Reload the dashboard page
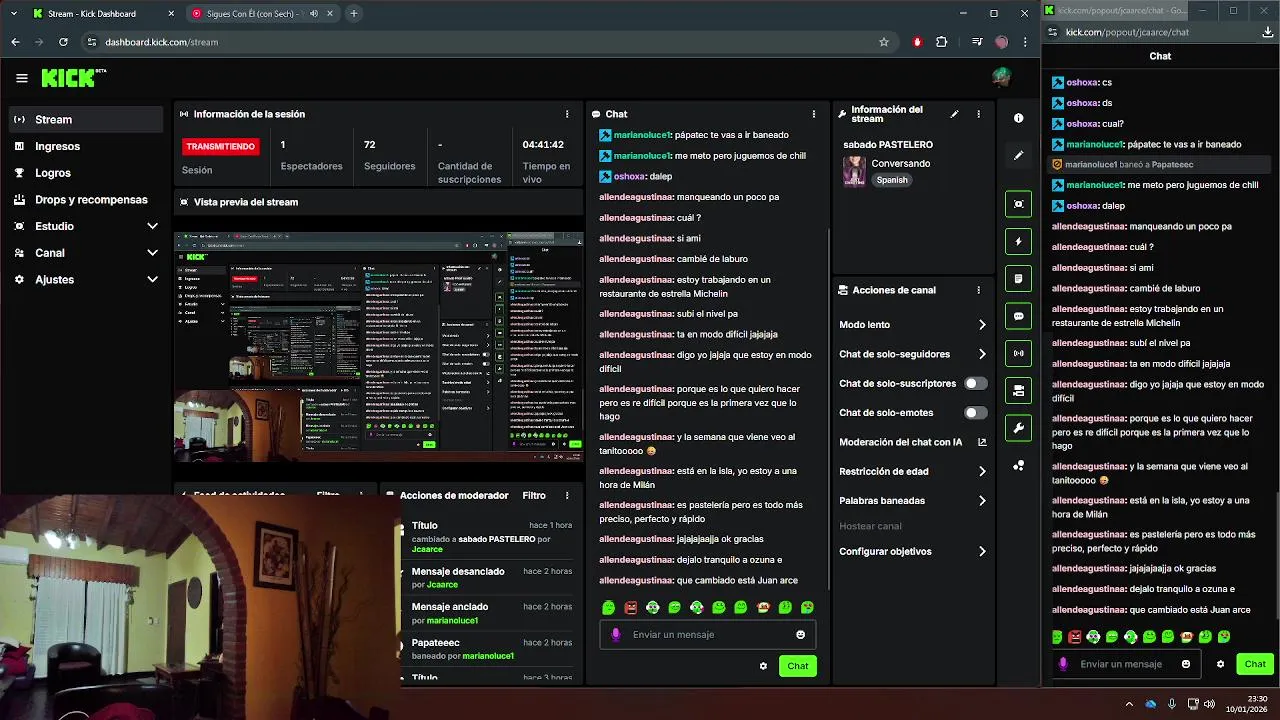The width and height of the screenshot is (1280, 720). pyautogui.click(x=63, y=42)
